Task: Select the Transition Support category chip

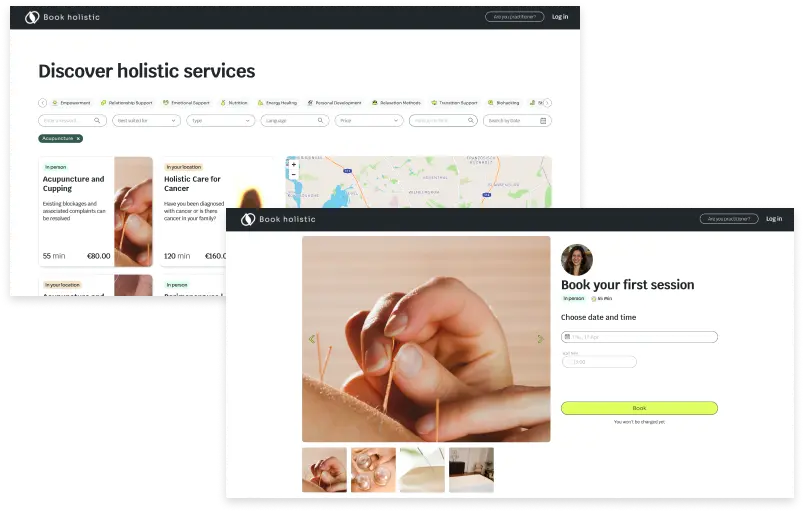Action: coord(454,103)
